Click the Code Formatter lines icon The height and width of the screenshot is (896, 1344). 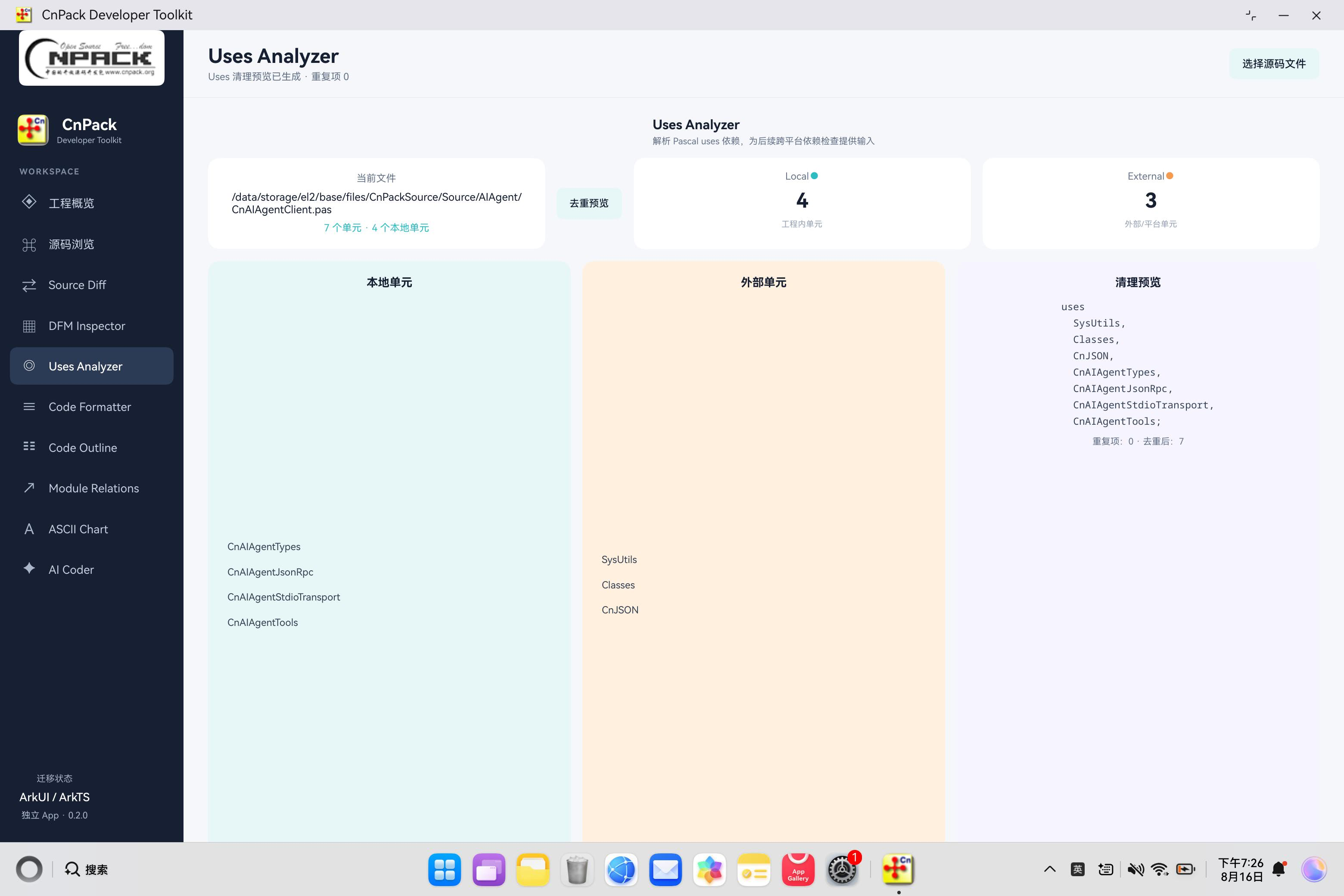click(29, 406)
